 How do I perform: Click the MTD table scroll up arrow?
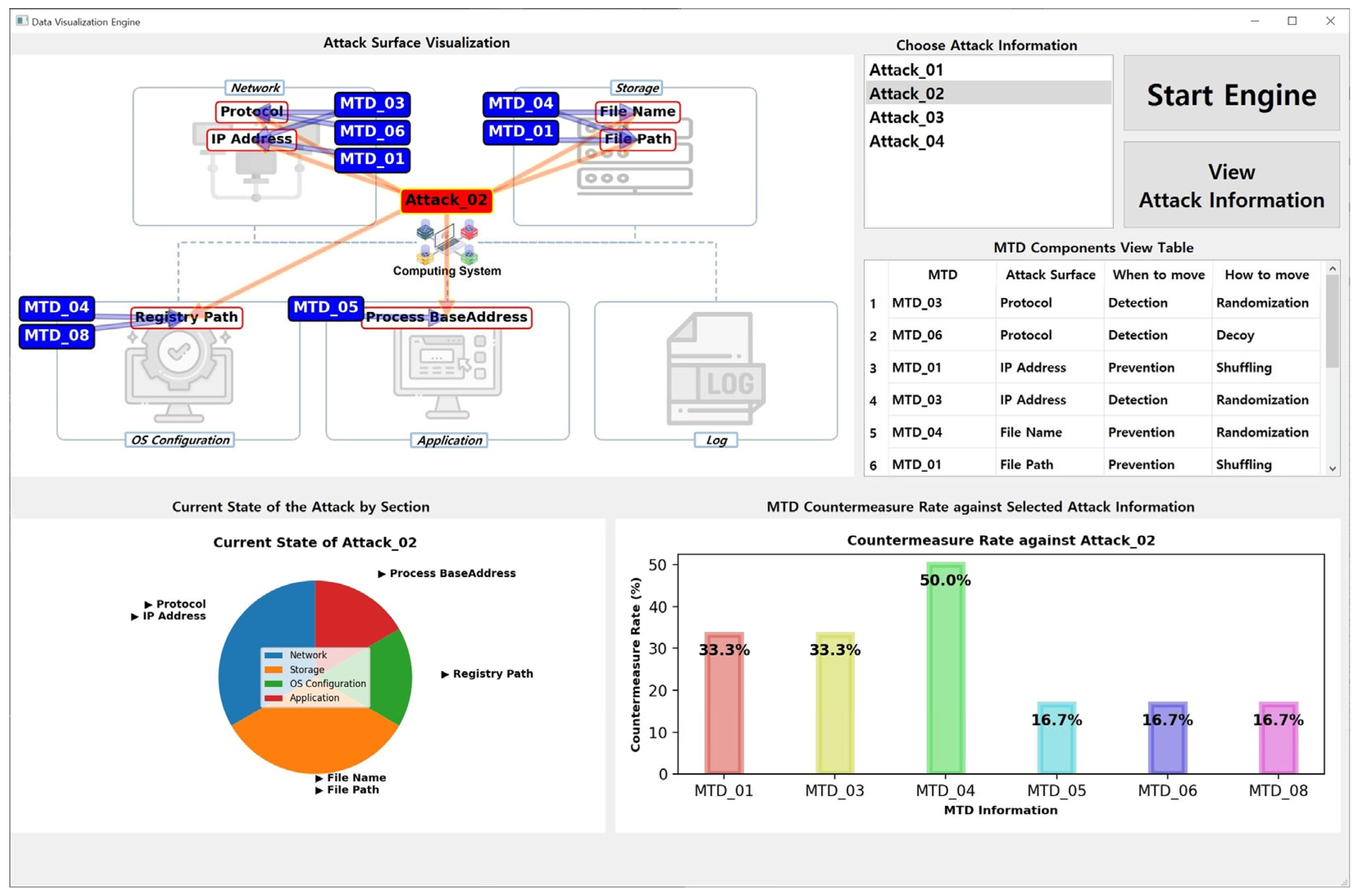click(1332, 269)
